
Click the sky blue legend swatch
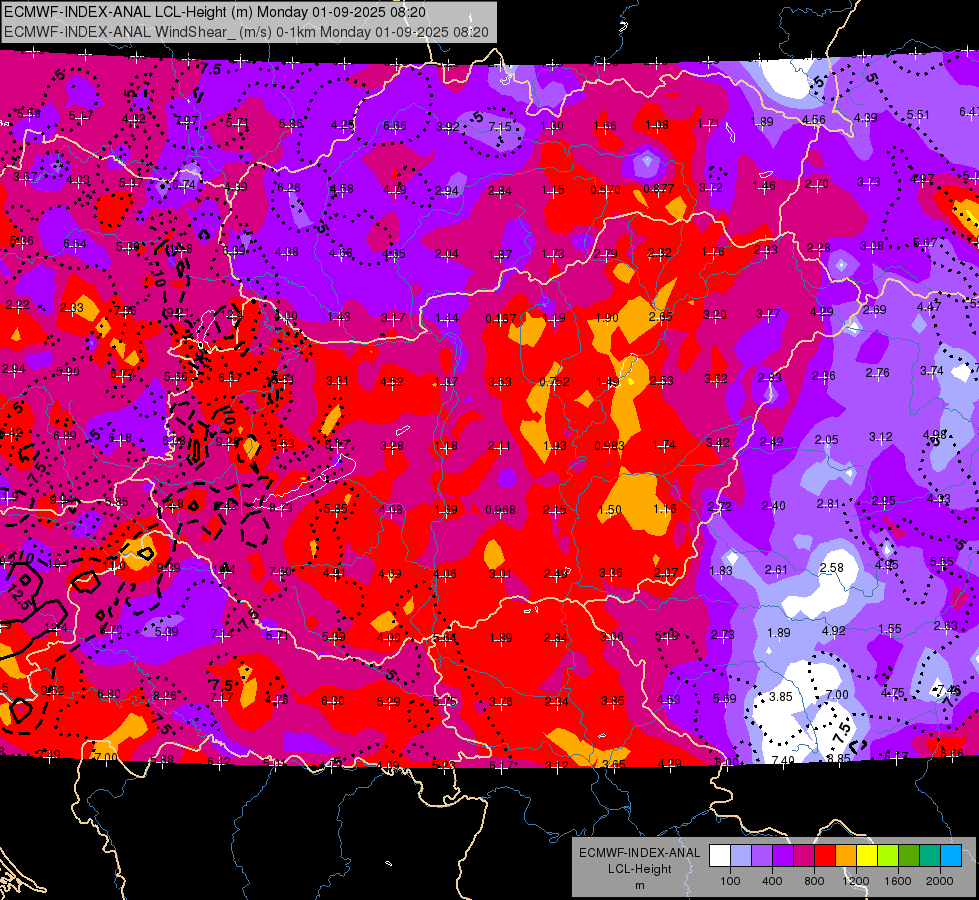(951, 856)
